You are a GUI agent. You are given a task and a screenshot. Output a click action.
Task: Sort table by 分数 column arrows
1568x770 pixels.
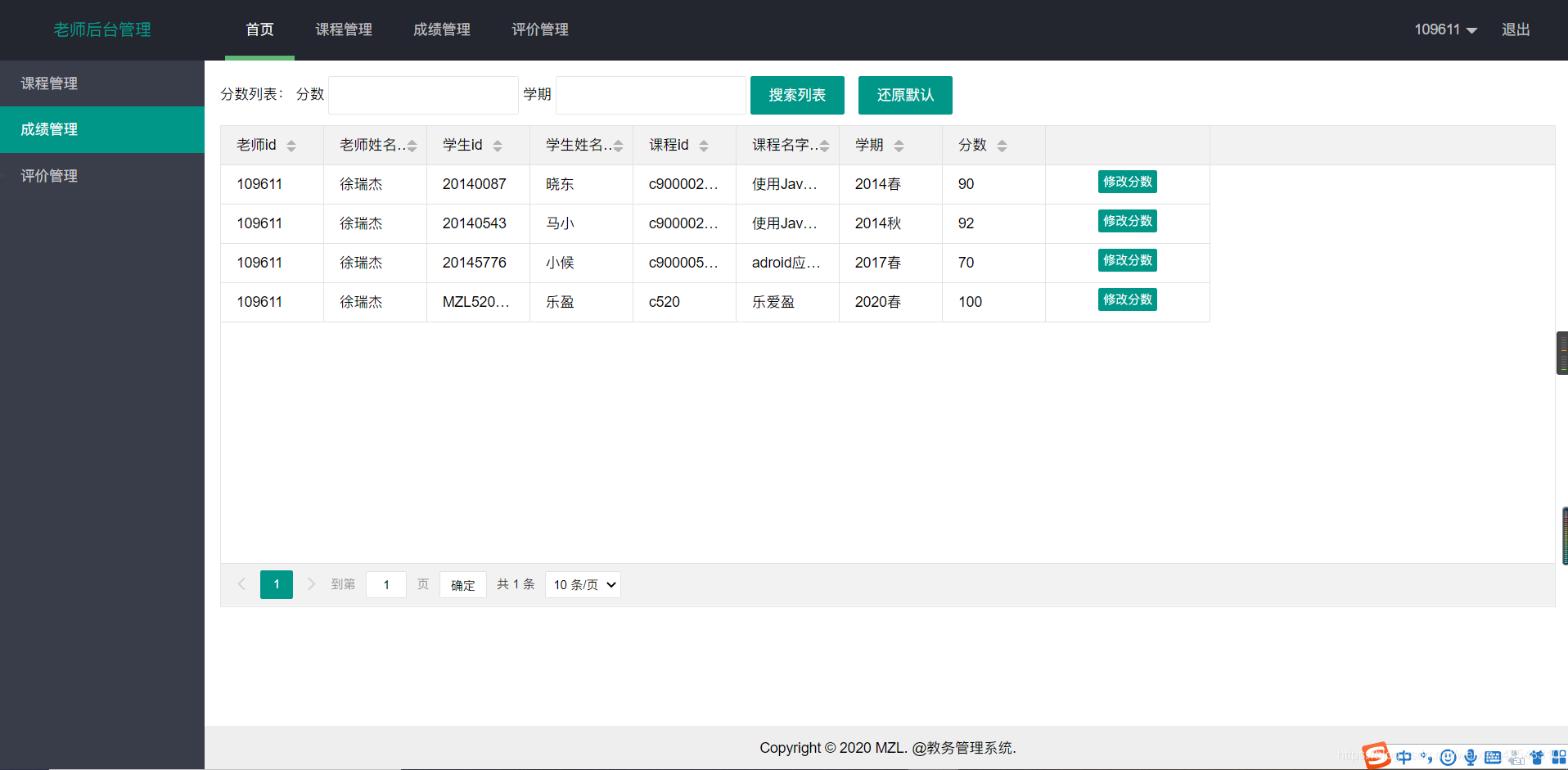1002,146
